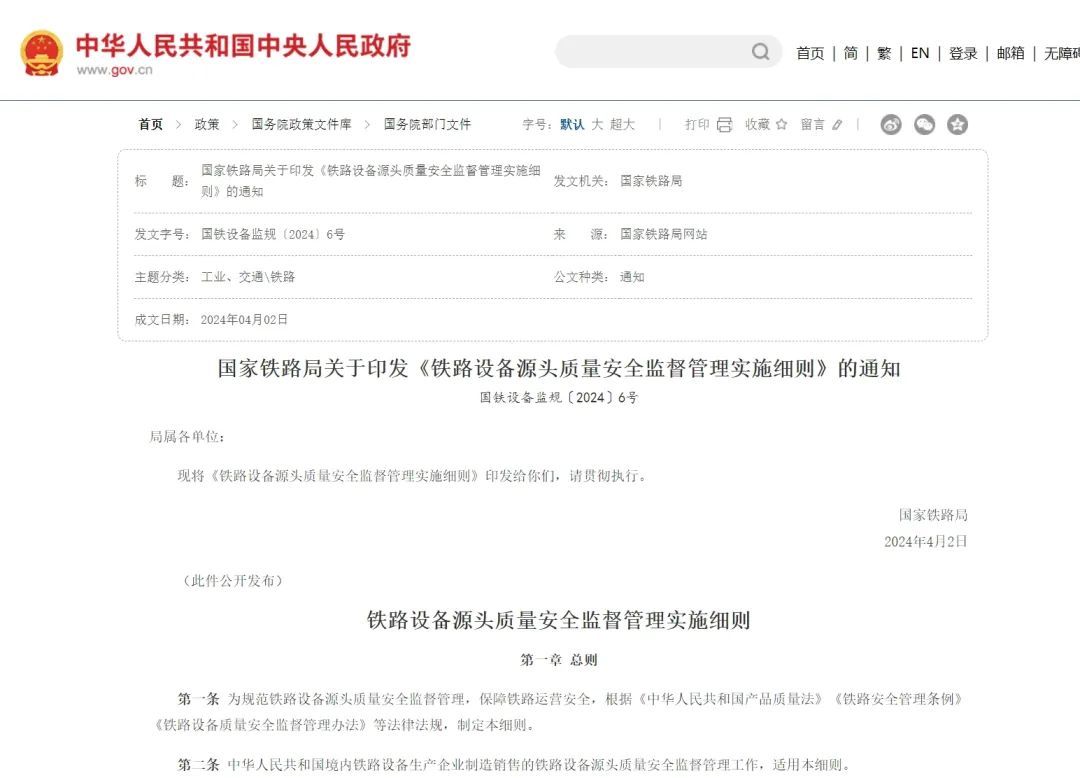Viewport: 1080px width, 778px height.
Task: Open the 政策 breadcrumb section
Action: pos(206,124)
